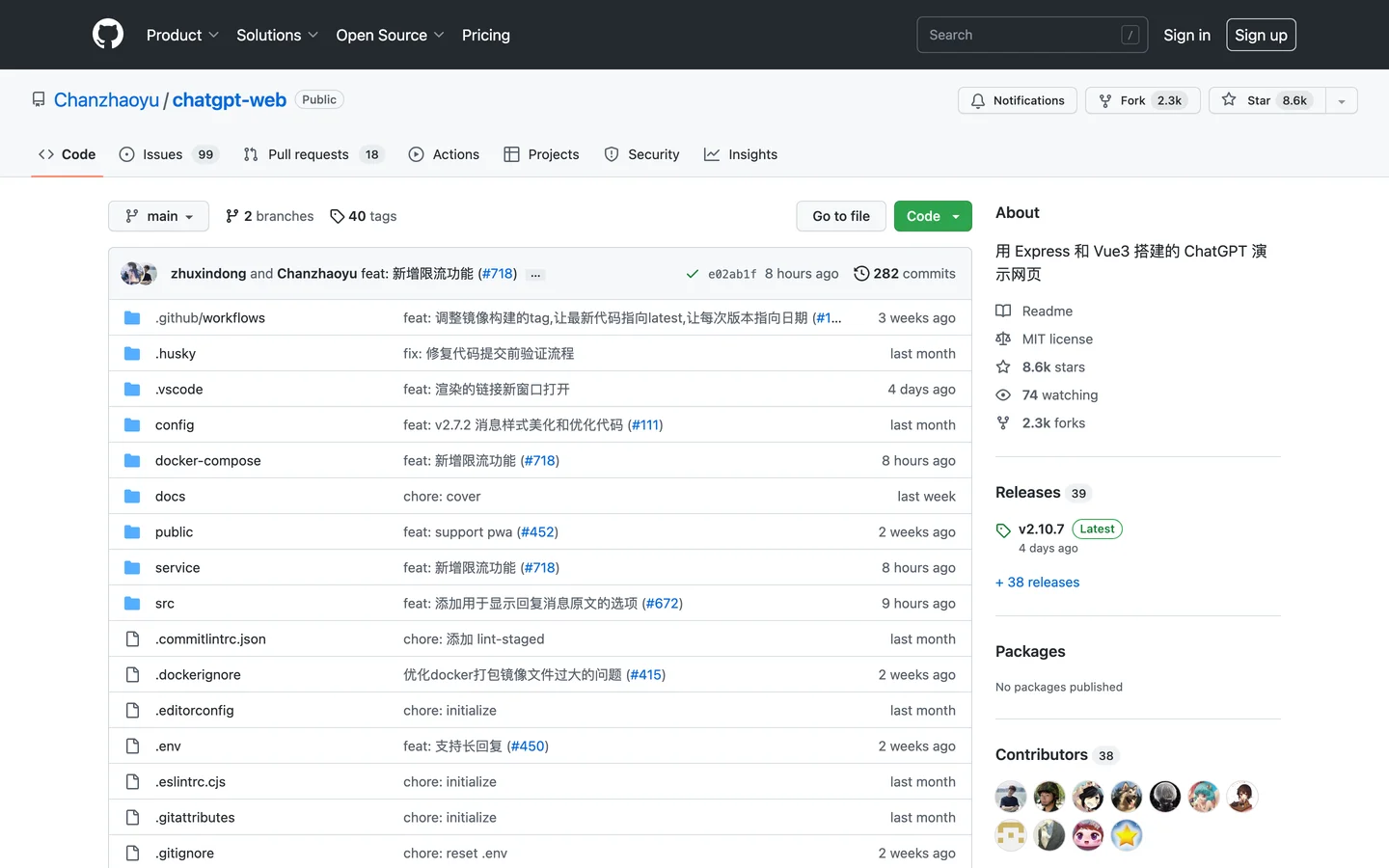Open the .editorconfig file
Viewport: 1389px width, 868px height.
click(x=194, y=711)
